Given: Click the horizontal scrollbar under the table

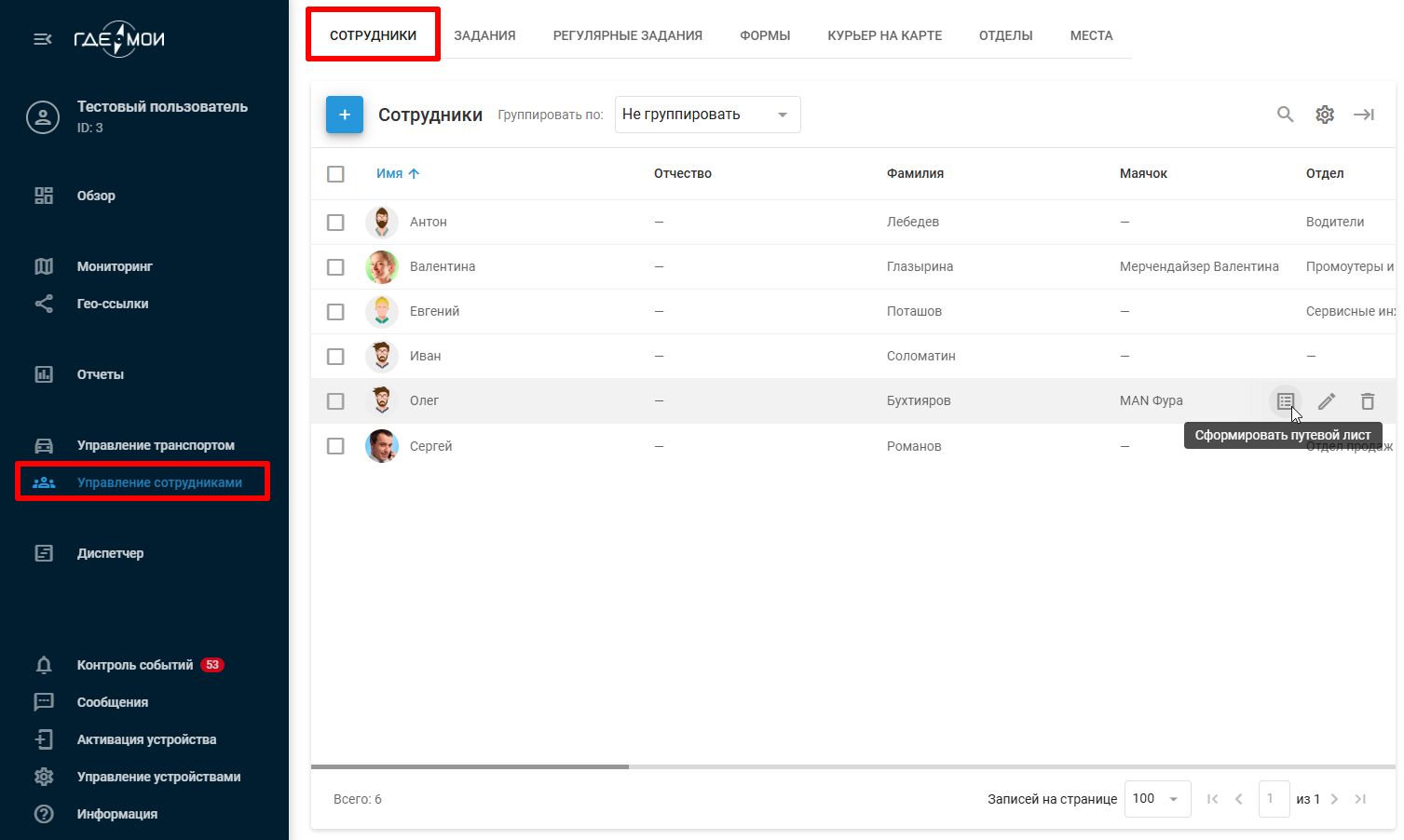Looking at the screenshot, I should coord(470,766).
